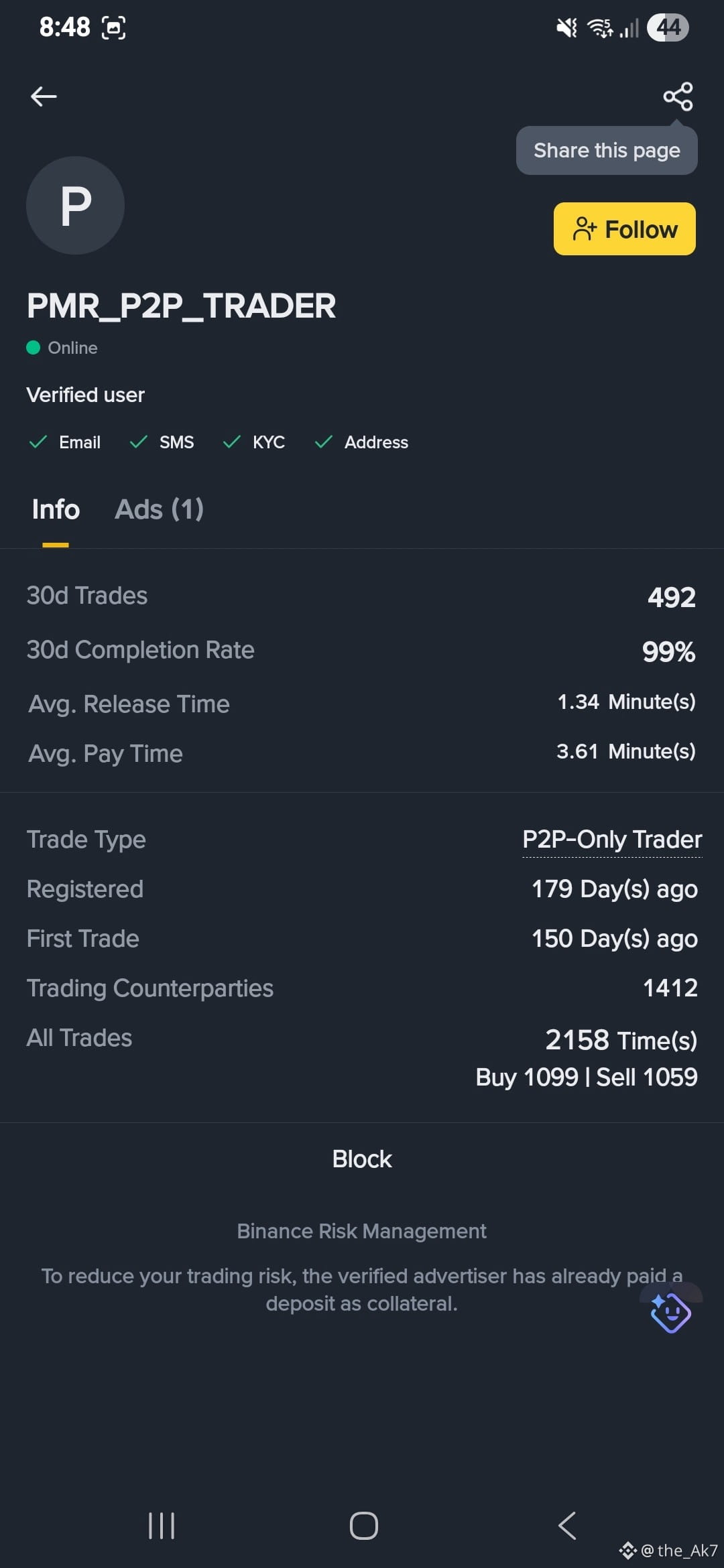Image resolution: width=724 pixels, height=1568 pixels.
Task: Tap the Android back navigation chevron
Action: pyautogui.click(x=567, y=1526)
